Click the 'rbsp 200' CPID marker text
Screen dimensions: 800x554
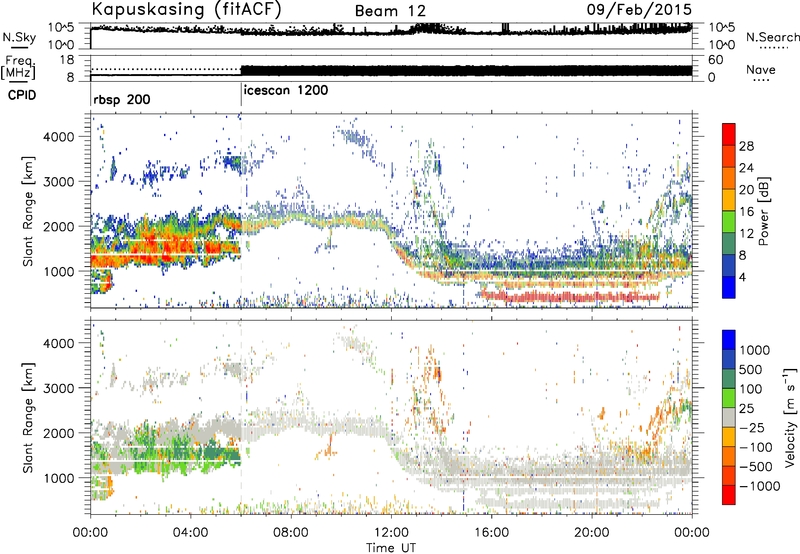point(121,99)
